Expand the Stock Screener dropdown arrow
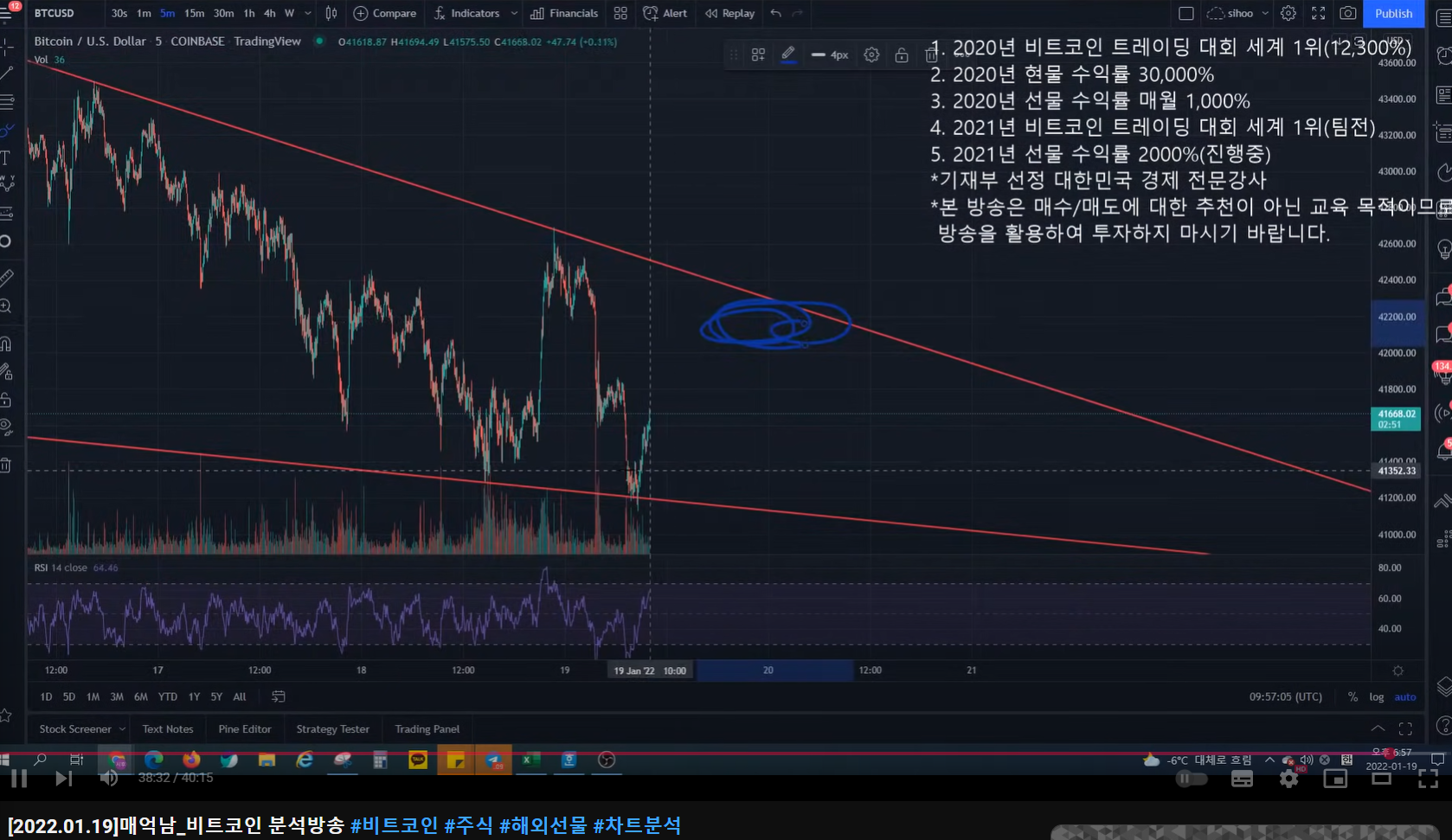Image resolution: width=1452 pixels, height=840 pixels. point(122,729)
